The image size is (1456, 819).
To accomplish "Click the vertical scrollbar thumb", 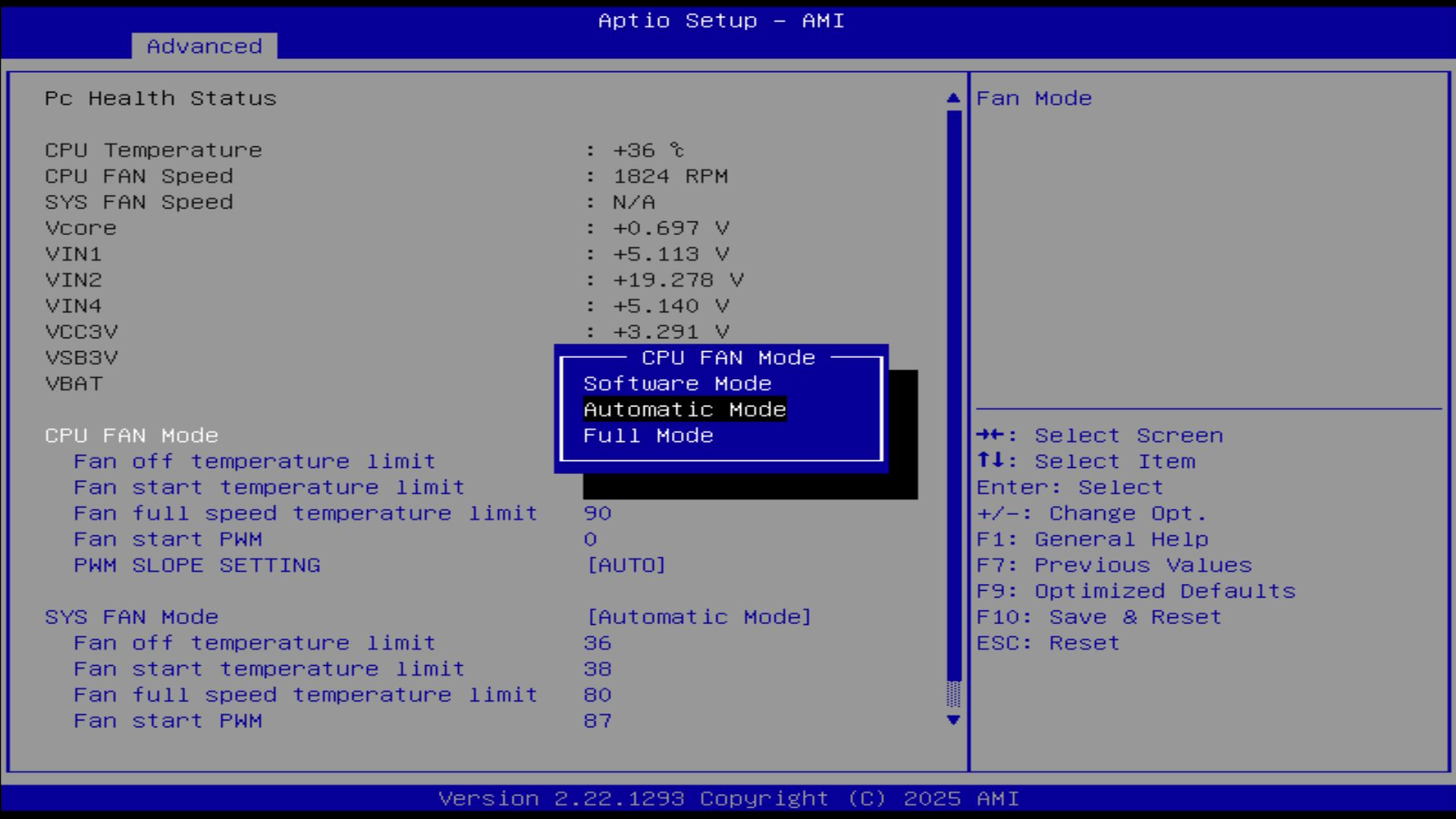I will (x=953, y=394).
